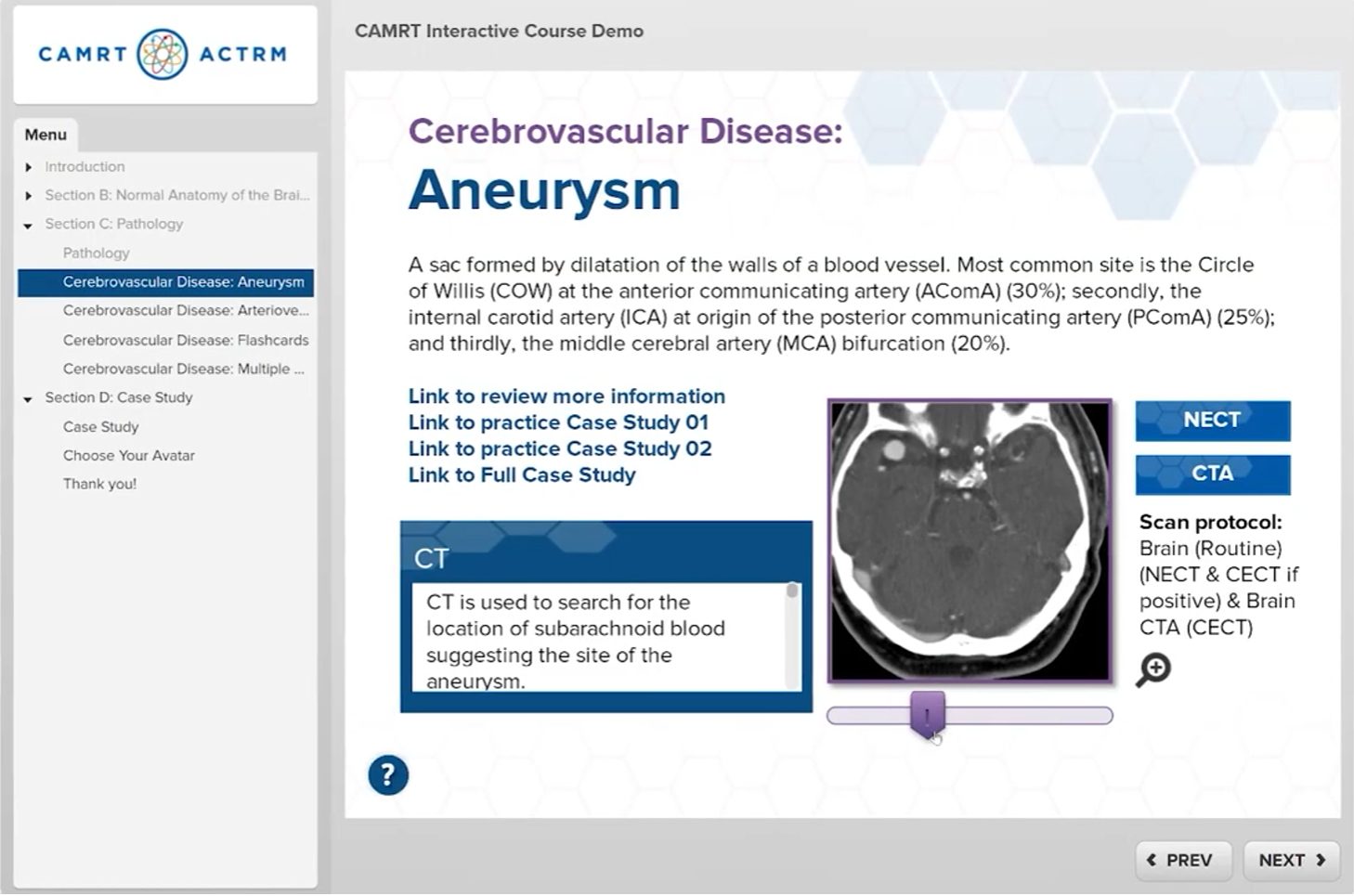This screenshot has width=1354, height=896.
Task: Click the CAMRT Interactive Course Demo title
Action: [499, 31]
